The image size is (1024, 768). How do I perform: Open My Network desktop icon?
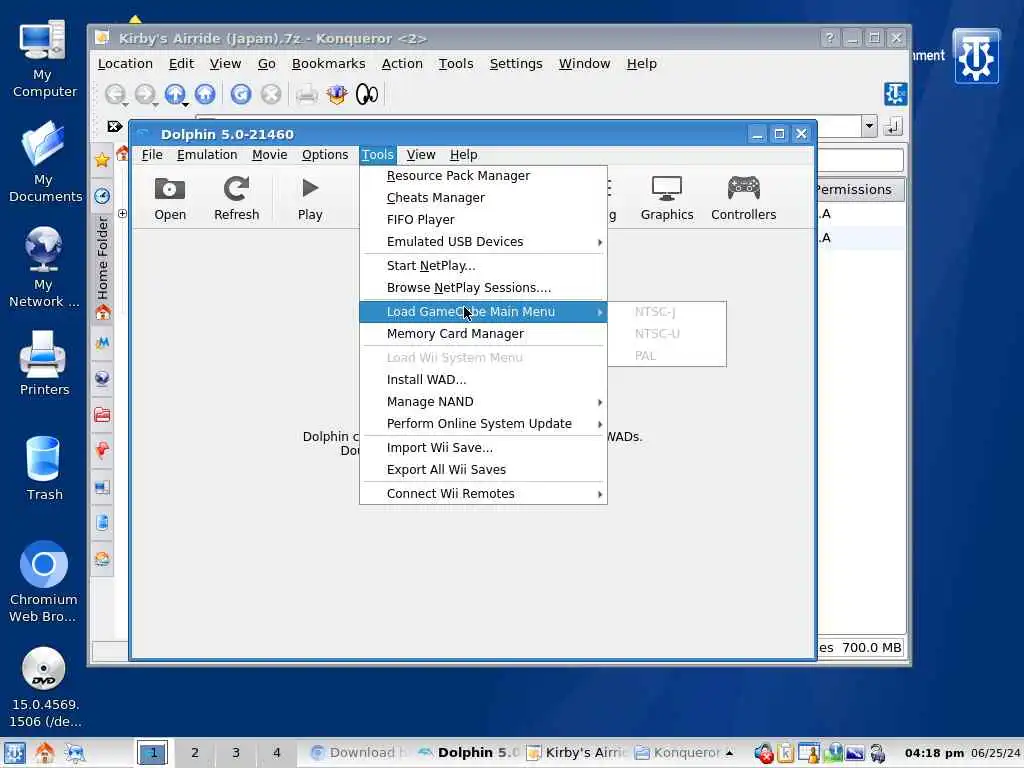pyautogui.click(x=43, y=266)
